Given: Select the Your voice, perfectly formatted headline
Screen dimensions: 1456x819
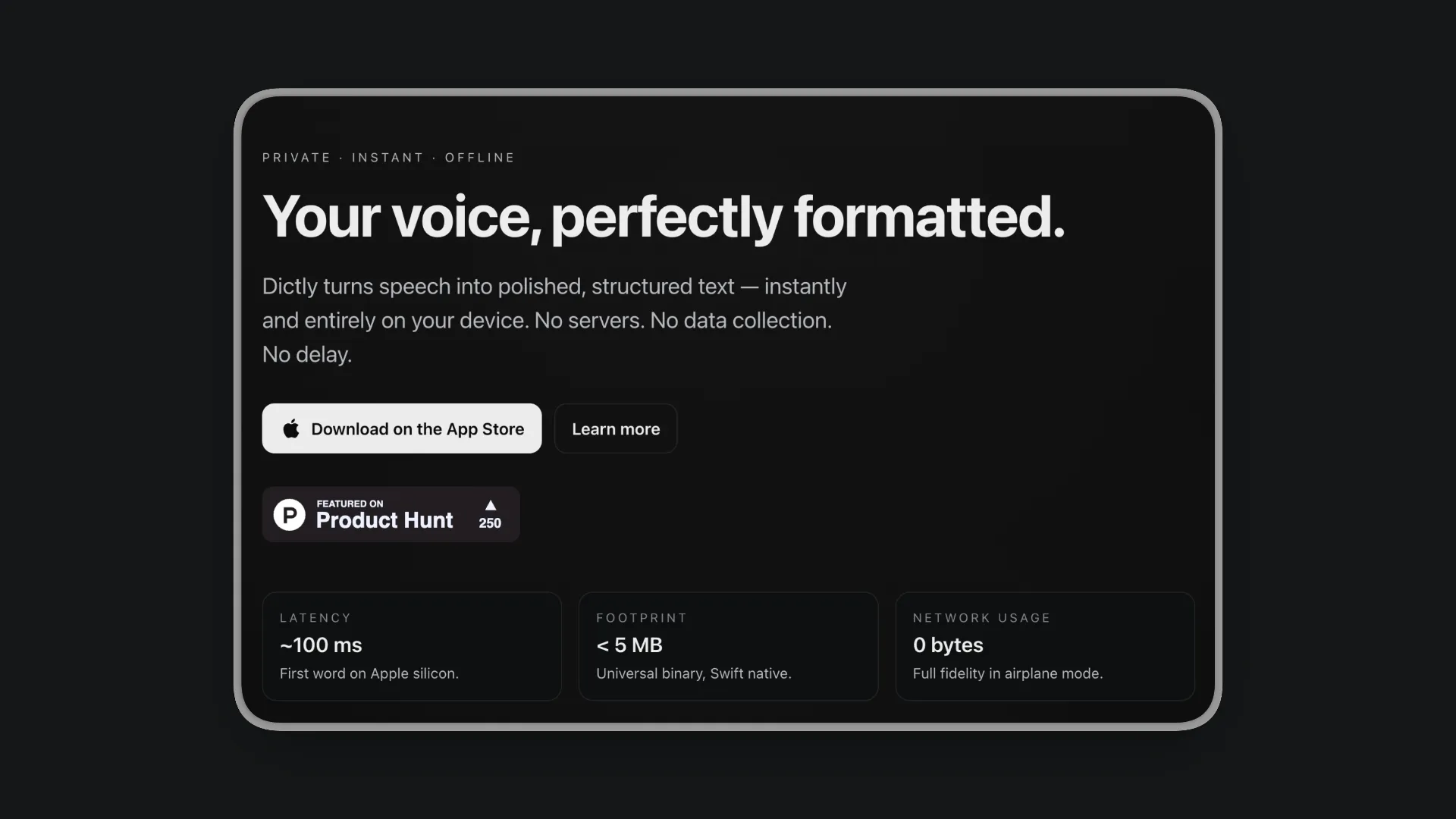Looking at the screenshot, I should coord(665,218).
